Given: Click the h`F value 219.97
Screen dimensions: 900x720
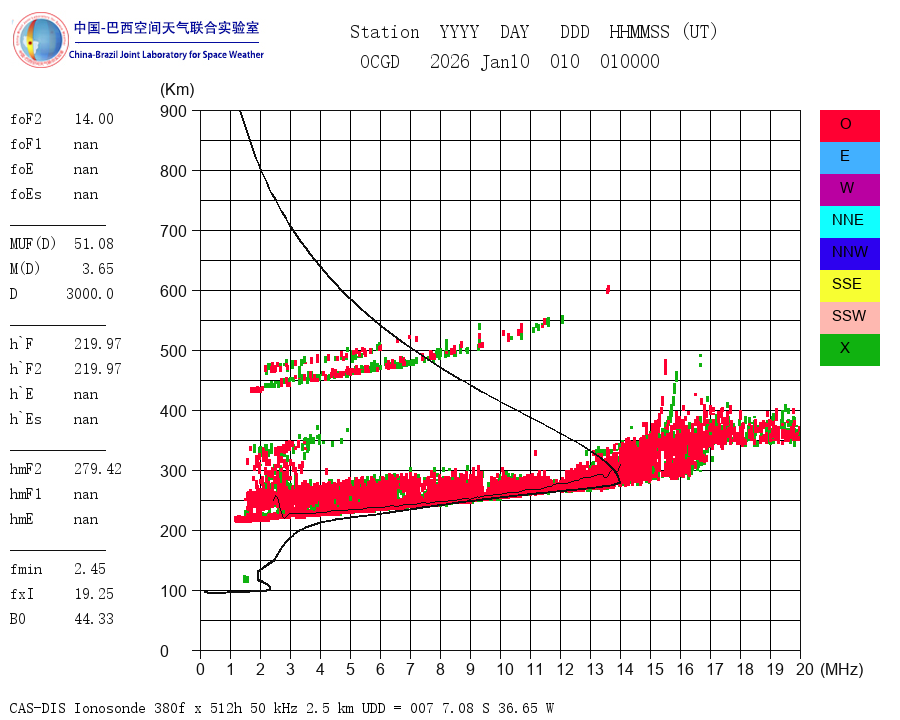Looking at the screenshot, I should pos(98,344).
